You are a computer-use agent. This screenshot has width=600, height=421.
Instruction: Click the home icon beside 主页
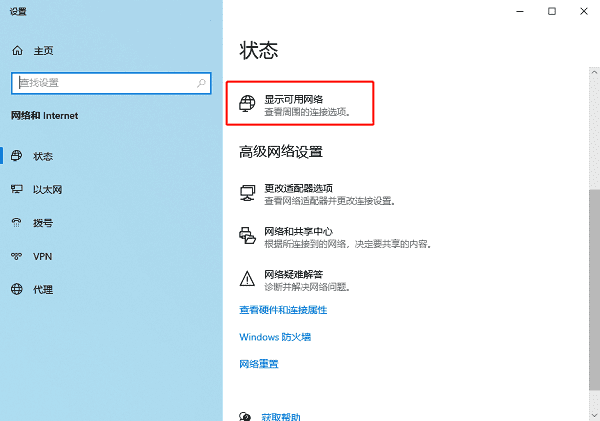click(17, 51)
